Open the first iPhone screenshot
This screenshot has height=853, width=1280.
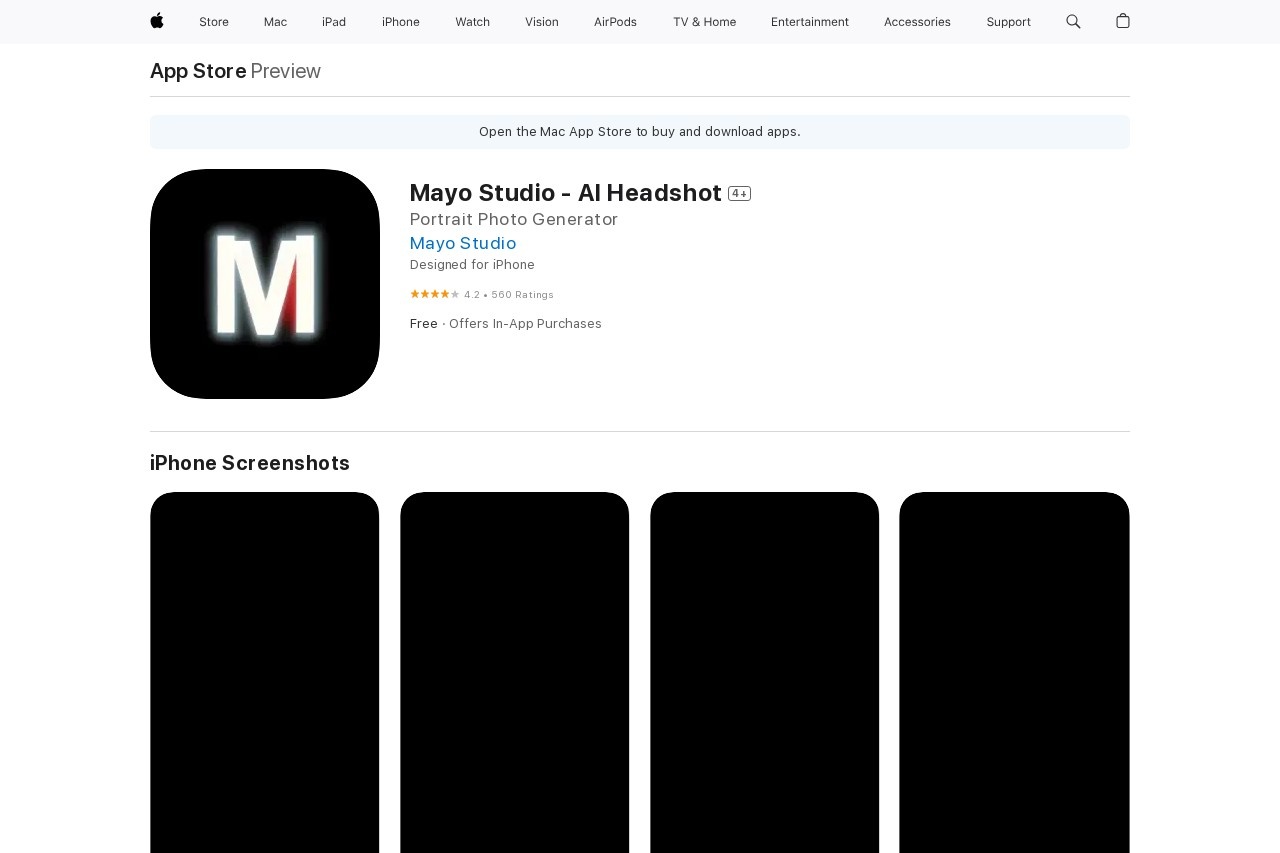[x=265, y=672]
